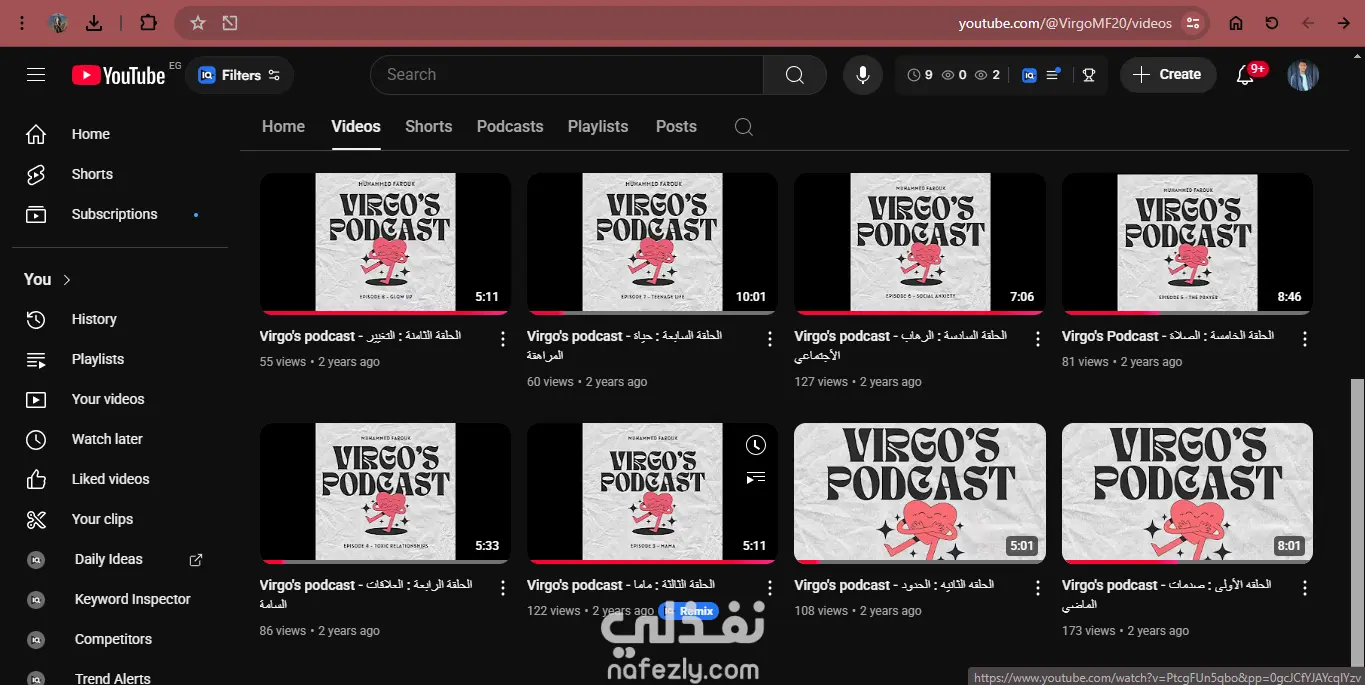Expand the You section chevron
Image resolution: width=1365 pixels, height=685 pixels.
(67, 280)
